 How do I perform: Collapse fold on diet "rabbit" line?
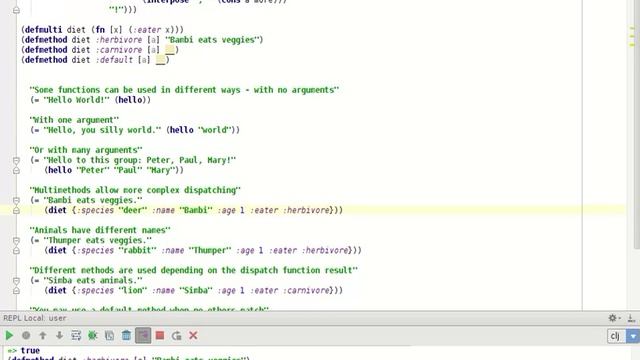pyautogui.click(x=16, y=251)
